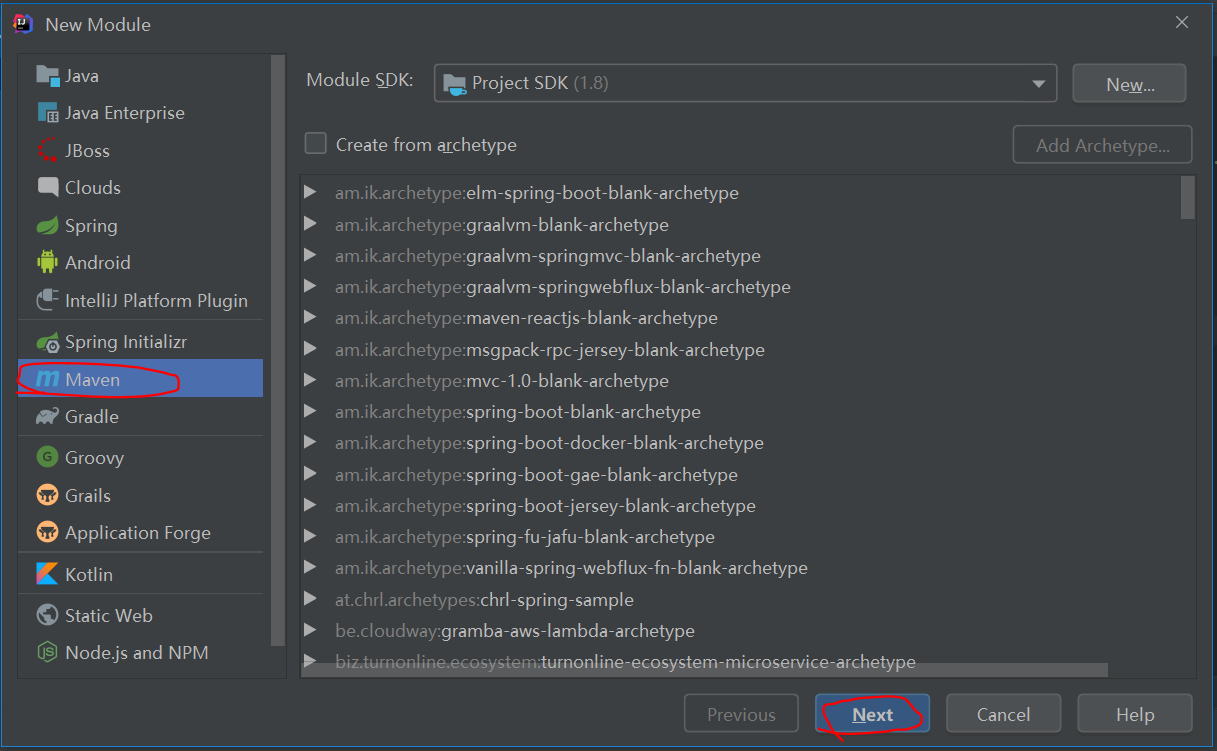The image size is (1217, 751).
Task: Select the Maven m icon
Action: [47, 379]
